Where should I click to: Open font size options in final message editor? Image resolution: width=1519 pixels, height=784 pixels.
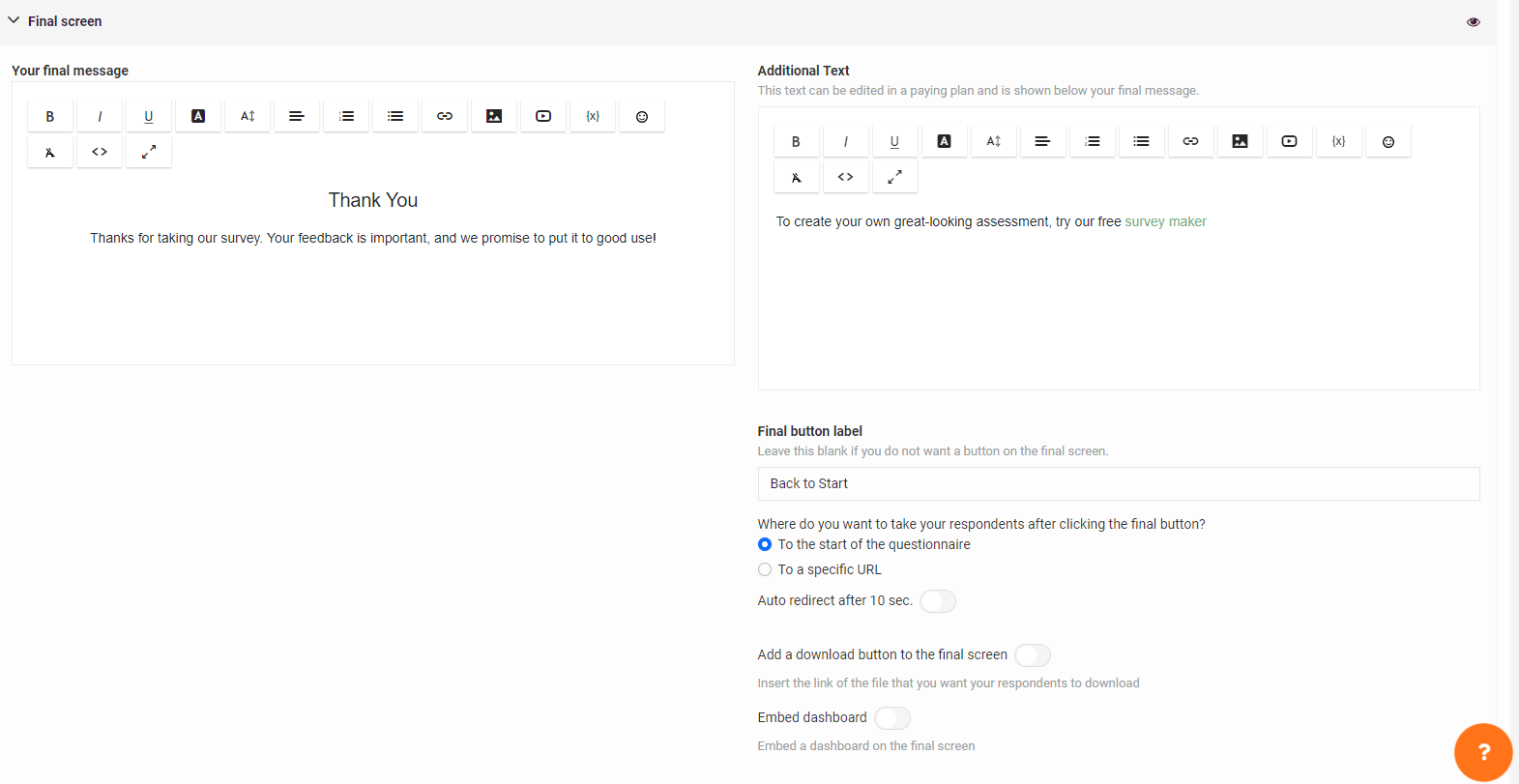click(248, 116)
